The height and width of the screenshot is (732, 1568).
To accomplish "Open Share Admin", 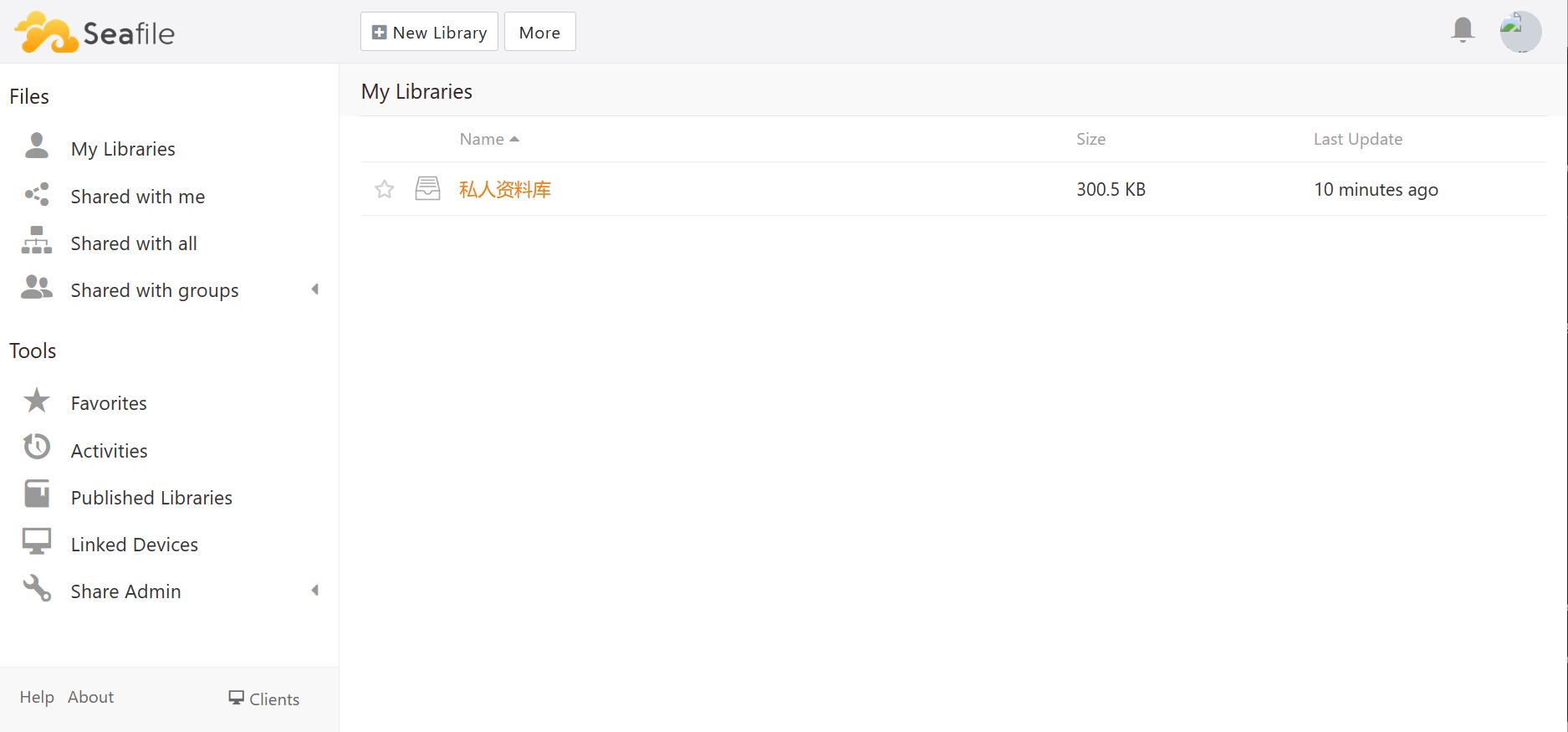I will [125, 591].
